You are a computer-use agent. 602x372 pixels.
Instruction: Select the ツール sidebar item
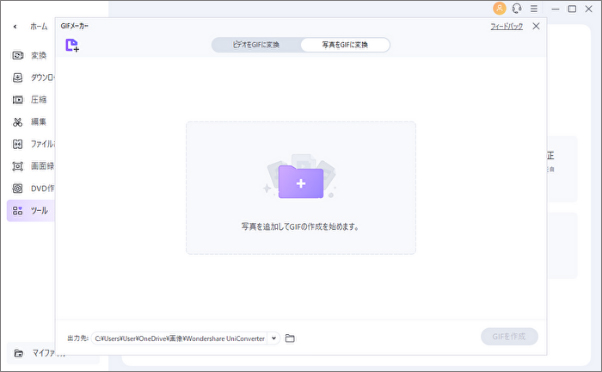(31, 210)
